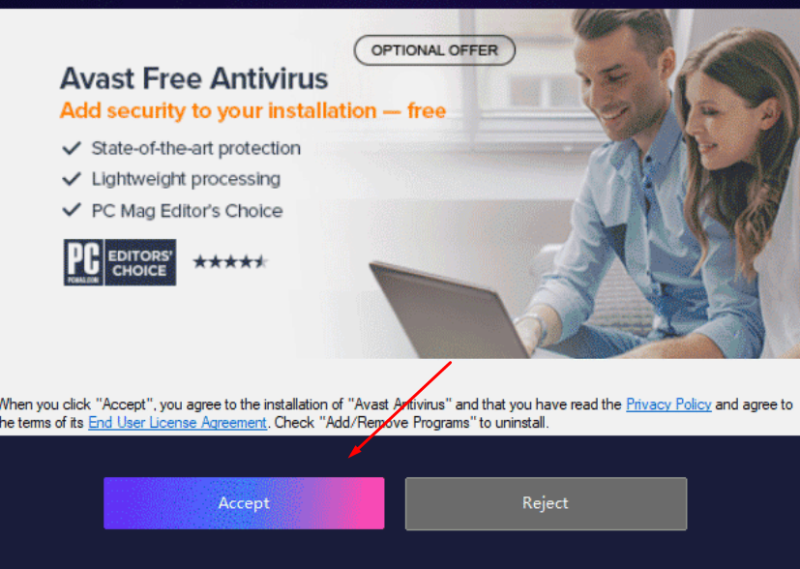Image resolution: width=800 pixels, height=569 pixels.
Task: Click the PC Mag Editor's Choice text
Action: tap(187, 211)
